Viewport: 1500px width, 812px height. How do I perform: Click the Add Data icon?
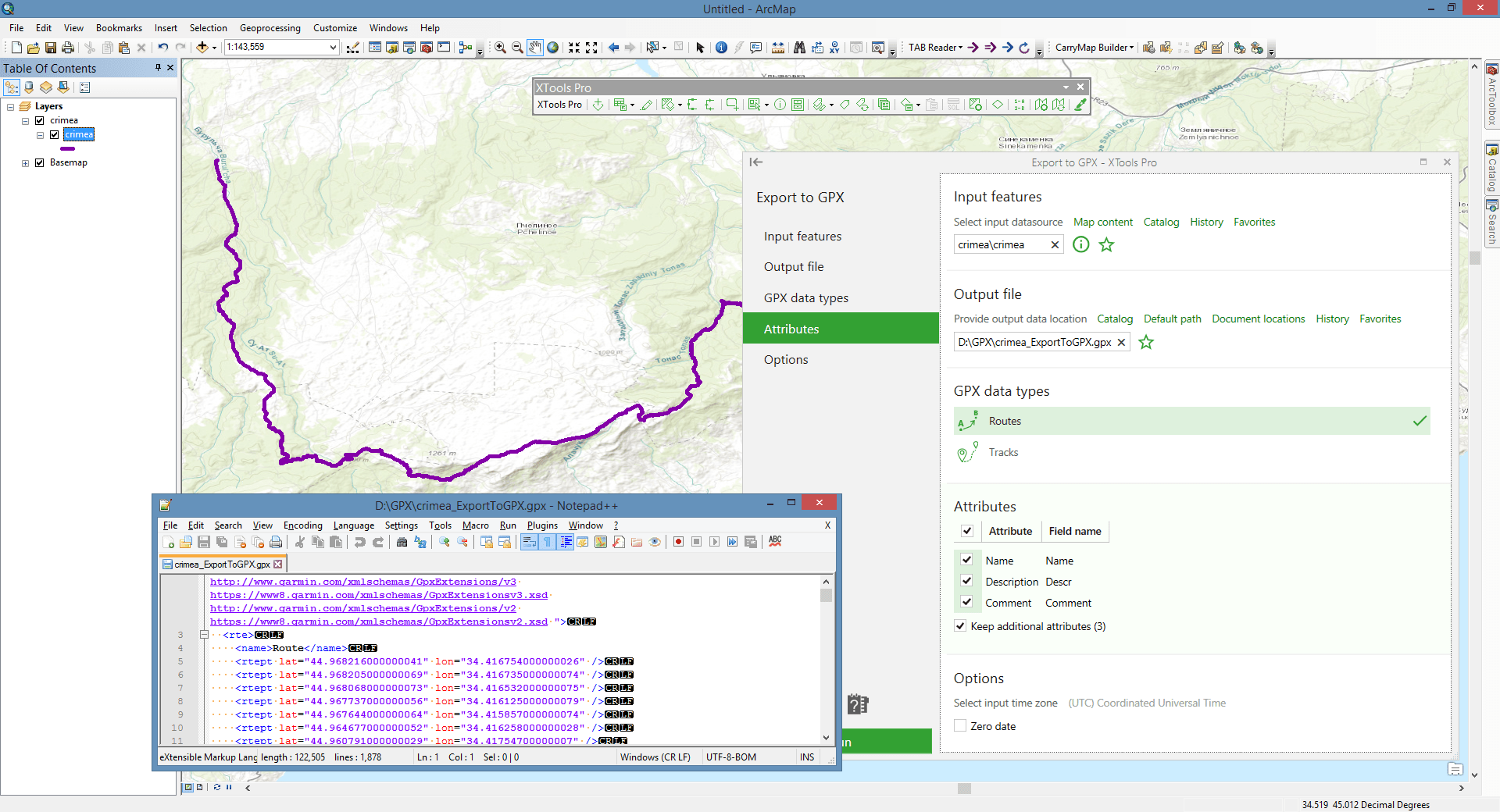click(202, 48)
